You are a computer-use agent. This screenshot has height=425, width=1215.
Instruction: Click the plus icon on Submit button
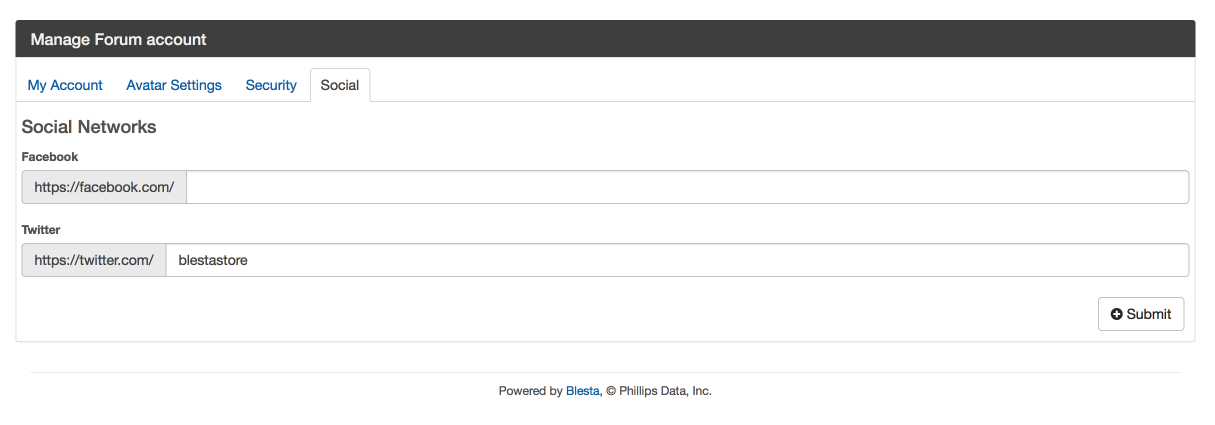pyautogui.click(x=1117, y=314)
